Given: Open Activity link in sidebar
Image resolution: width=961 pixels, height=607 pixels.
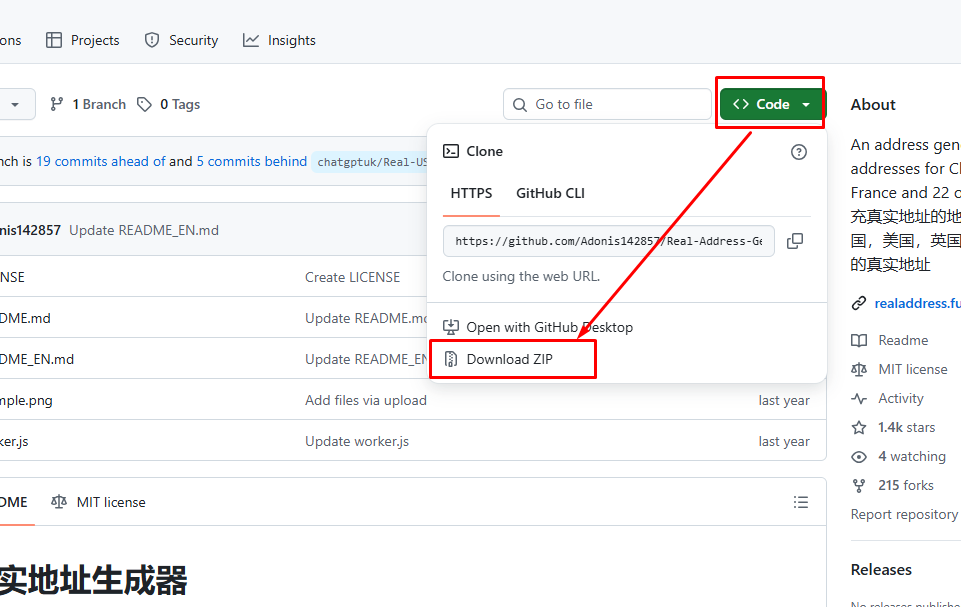Looking at the screenshot, I should tap(900, 399).
